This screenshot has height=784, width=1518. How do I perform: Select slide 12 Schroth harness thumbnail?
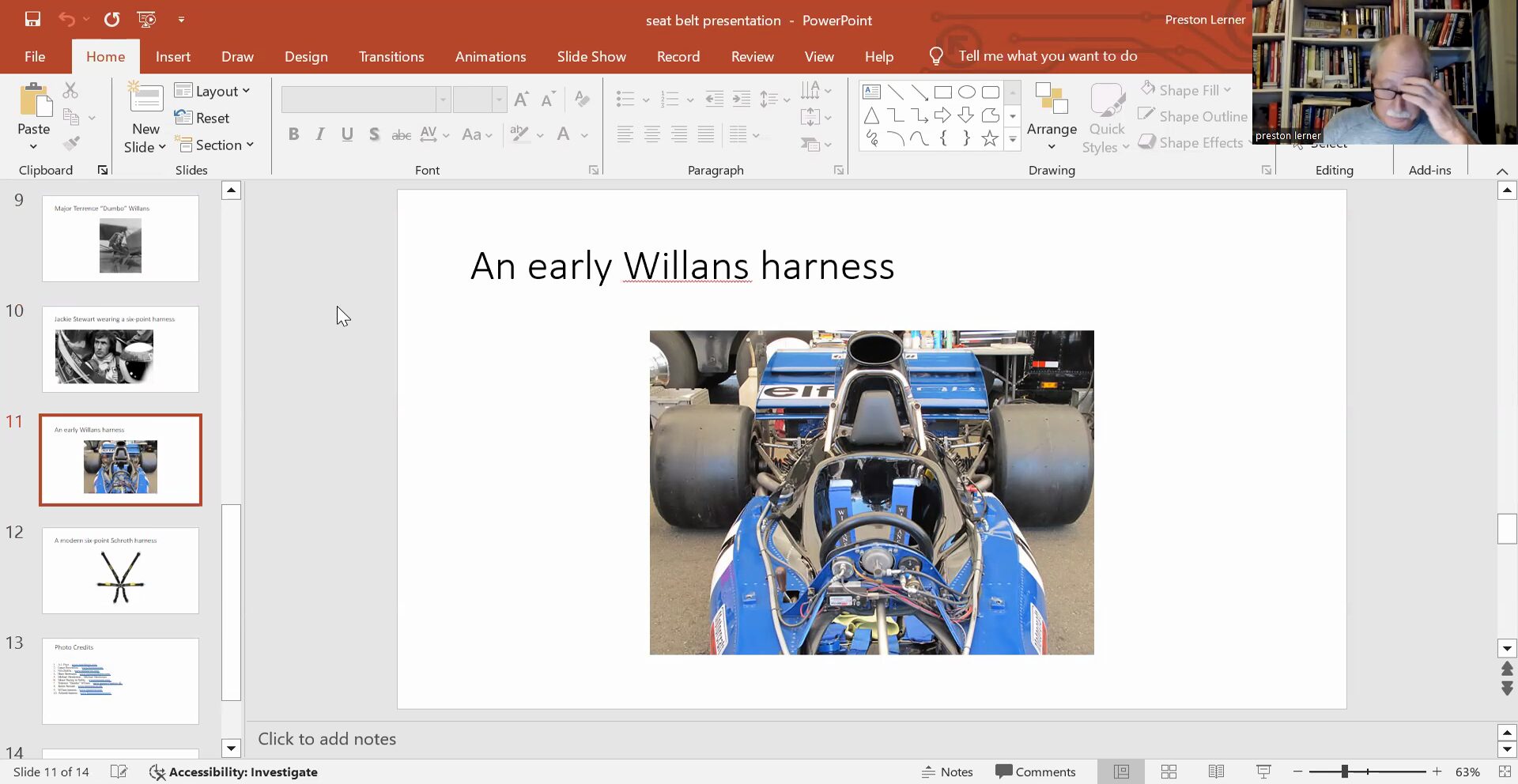click(x=120, y=571)
